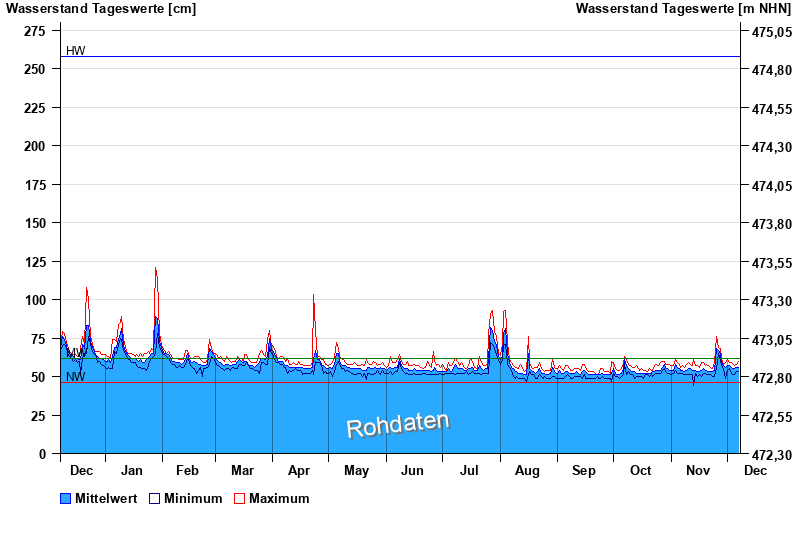Select the Nov month label on the x-axis
Image resolution: width=800 pixels, height=550 pixels.
click(696, 470)
